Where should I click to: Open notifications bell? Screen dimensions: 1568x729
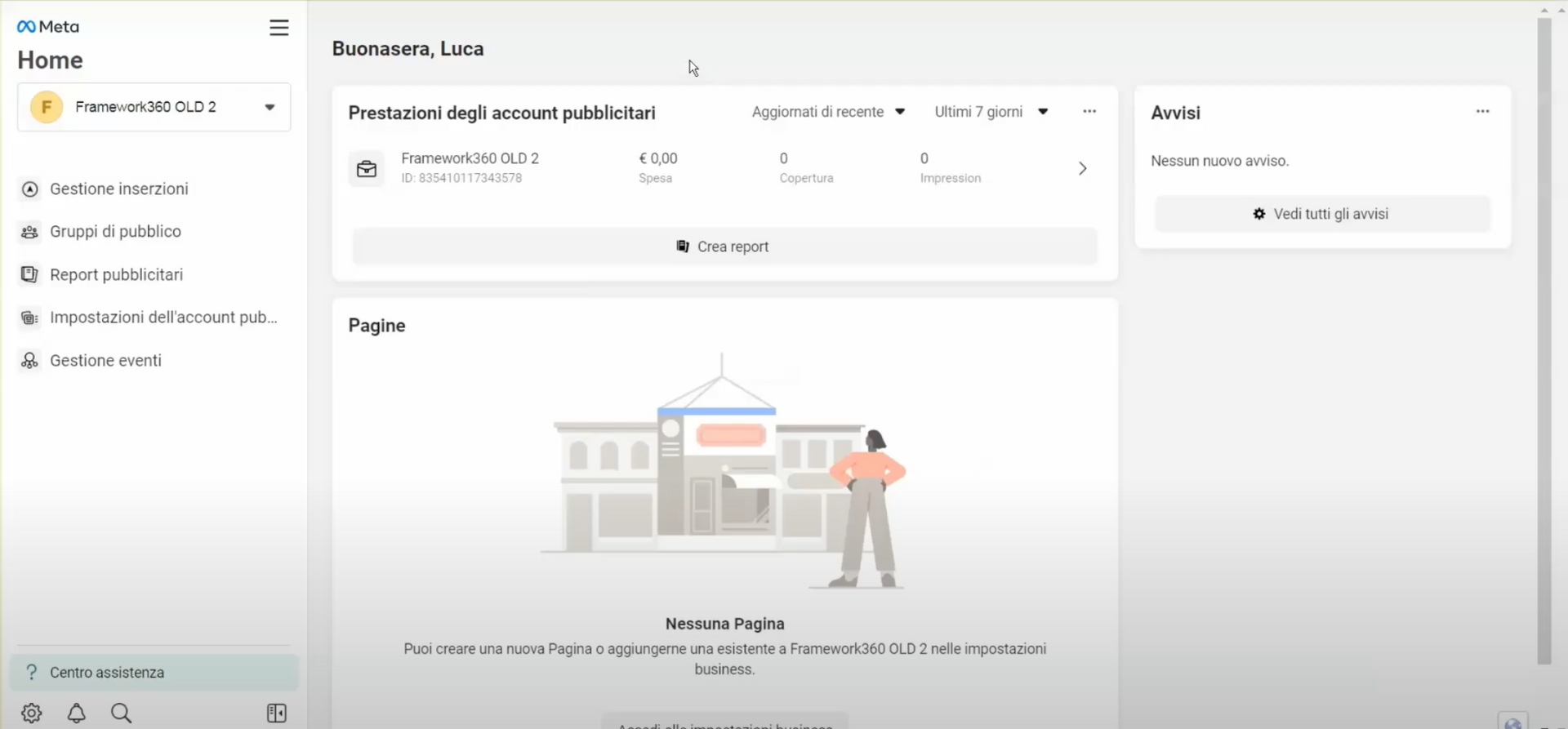click(77, 713)
